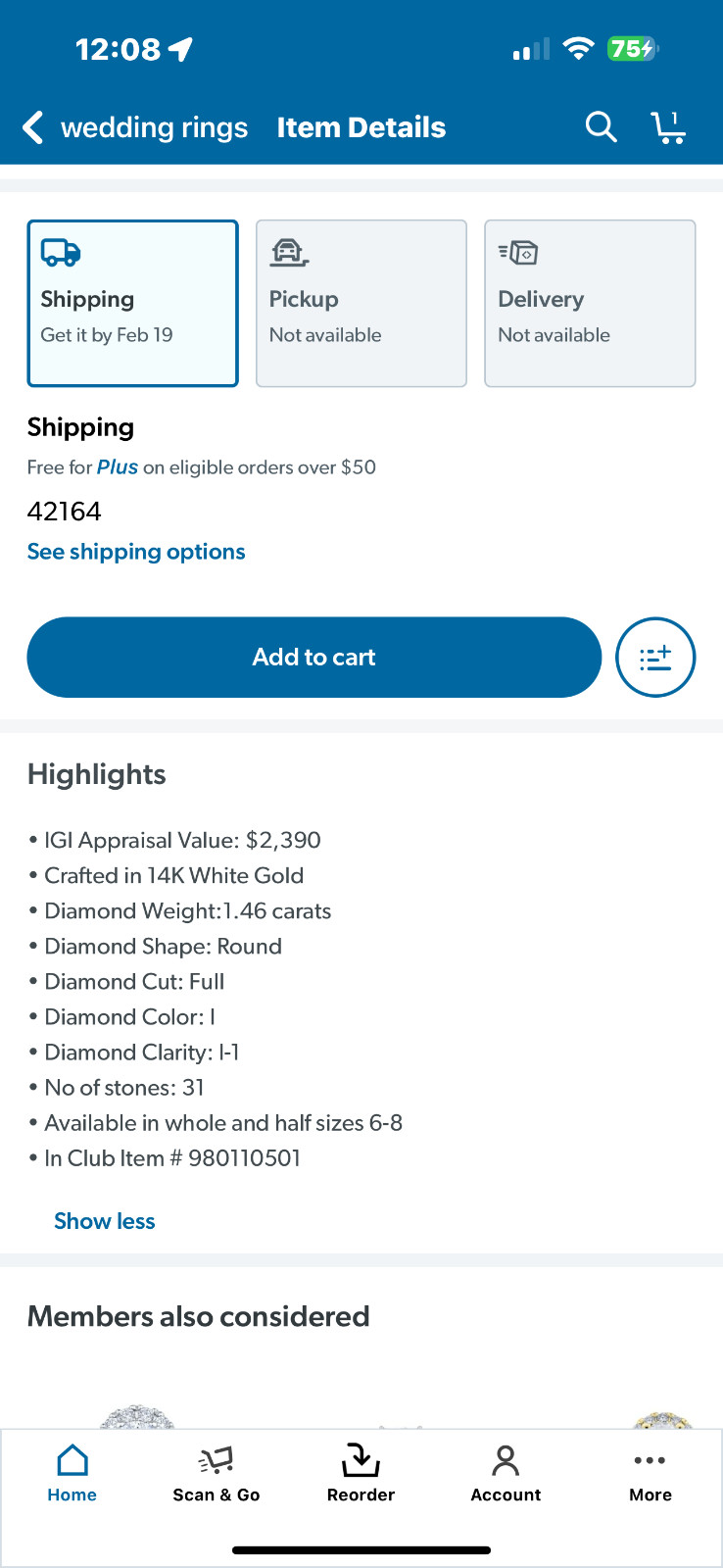Expand shipping options details
The image size is (723, 1568).
[135, 551]
